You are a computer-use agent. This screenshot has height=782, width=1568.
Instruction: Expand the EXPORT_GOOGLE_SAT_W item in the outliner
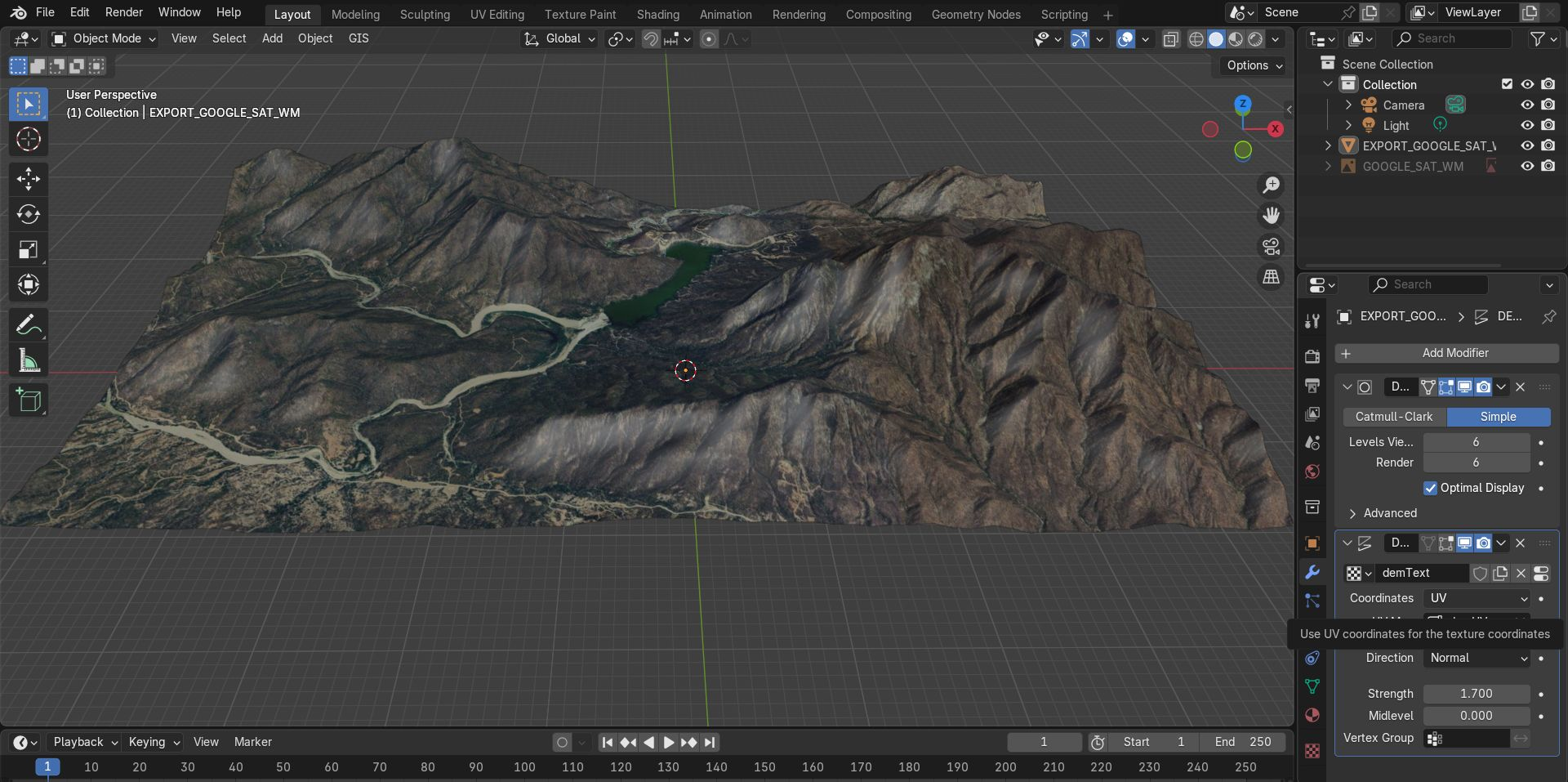pyautogui.click(x=1328, y=145)
